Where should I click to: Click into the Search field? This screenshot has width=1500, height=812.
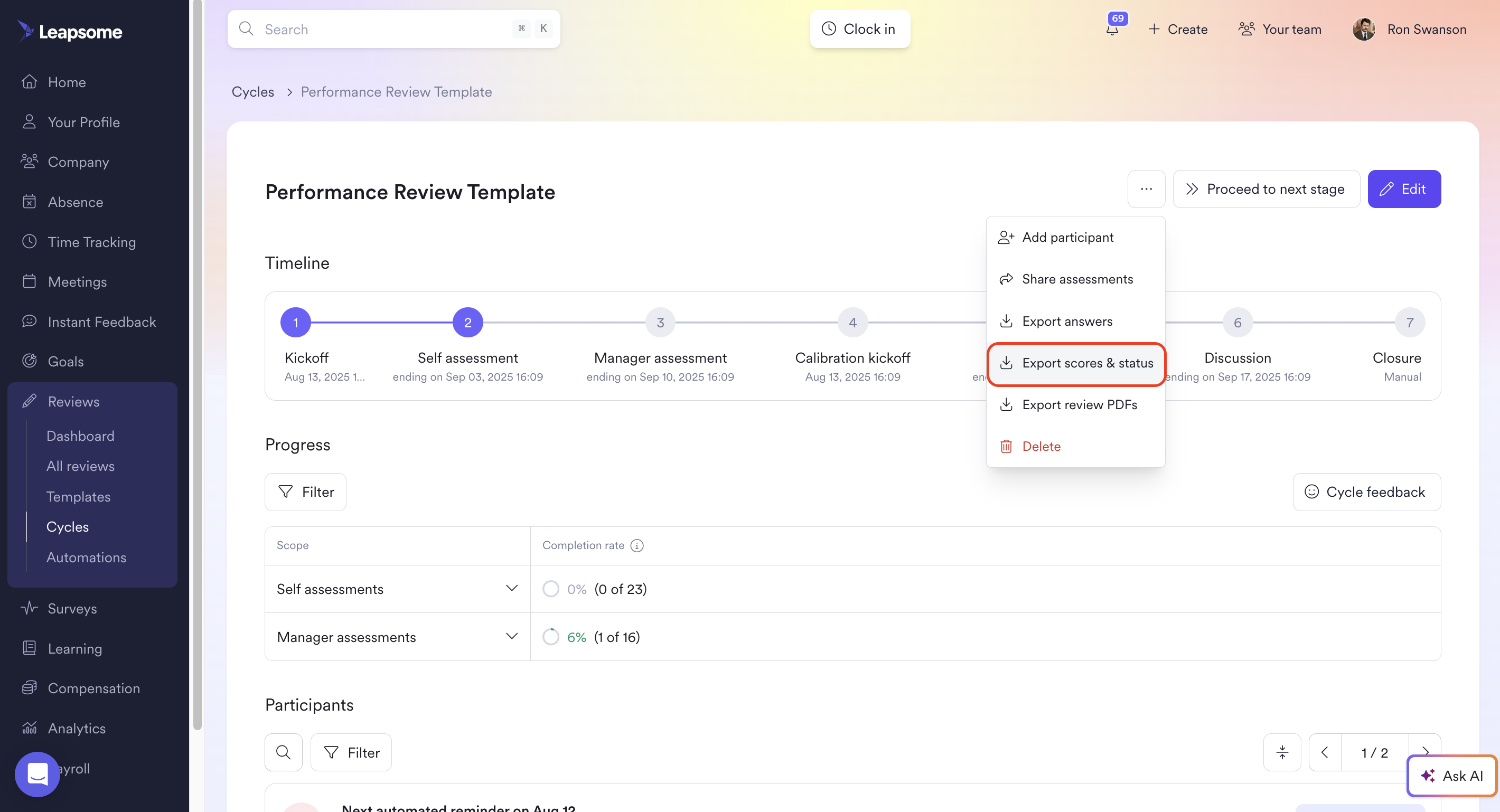point(385,29)
